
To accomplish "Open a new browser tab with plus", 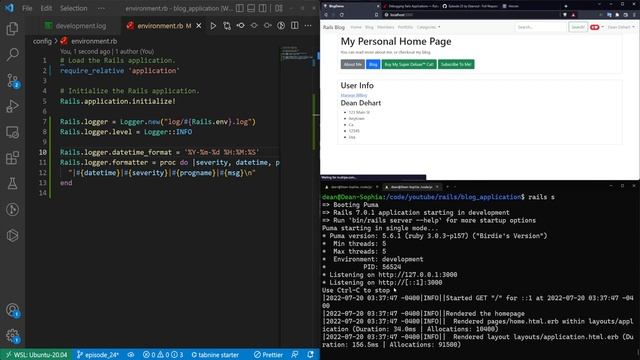I will coord(566,6).
